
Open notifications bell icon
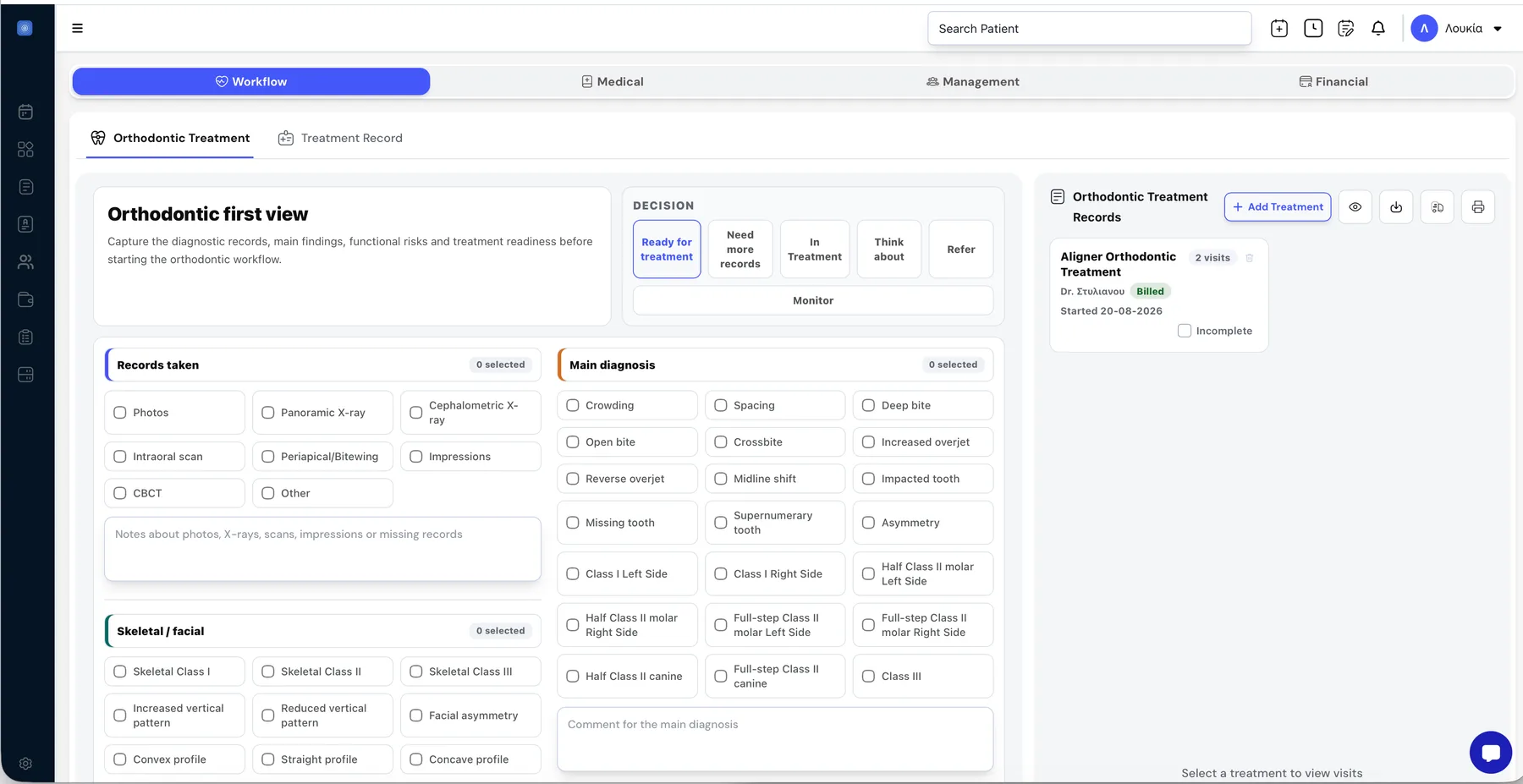pos(1378,28)
